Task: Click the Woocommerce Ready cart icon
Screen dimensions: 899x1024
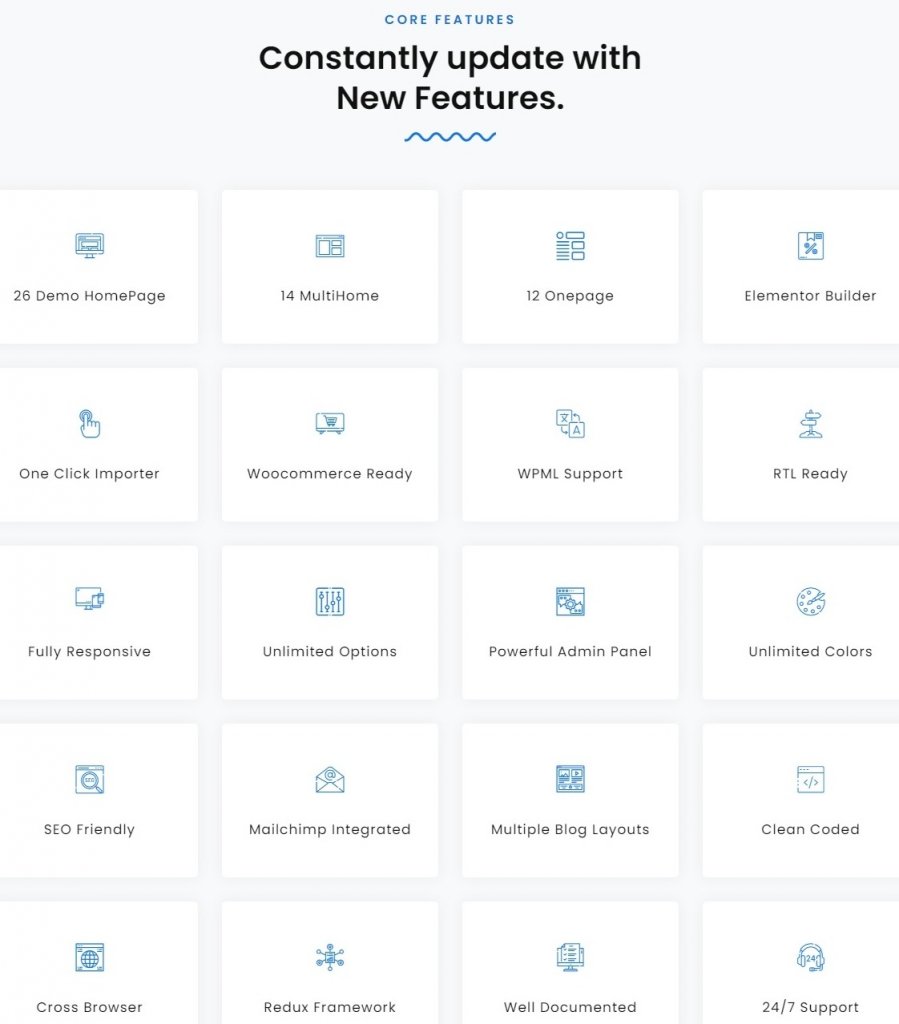Action: click(330, 423)
